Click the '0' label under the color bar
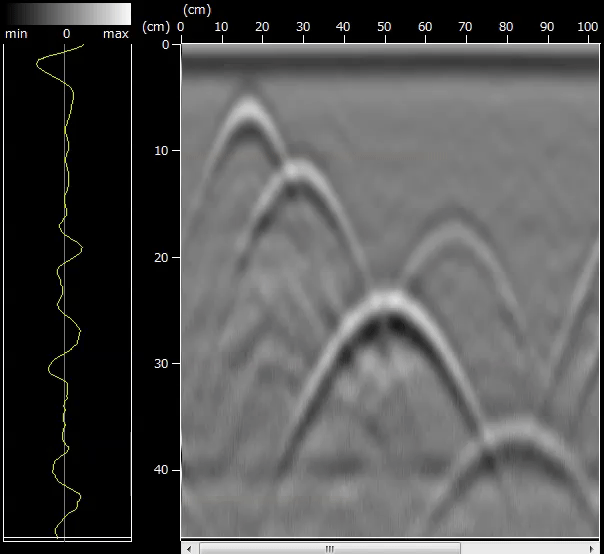The width and height of the screenshot is (604, 554). coord(66,34)
